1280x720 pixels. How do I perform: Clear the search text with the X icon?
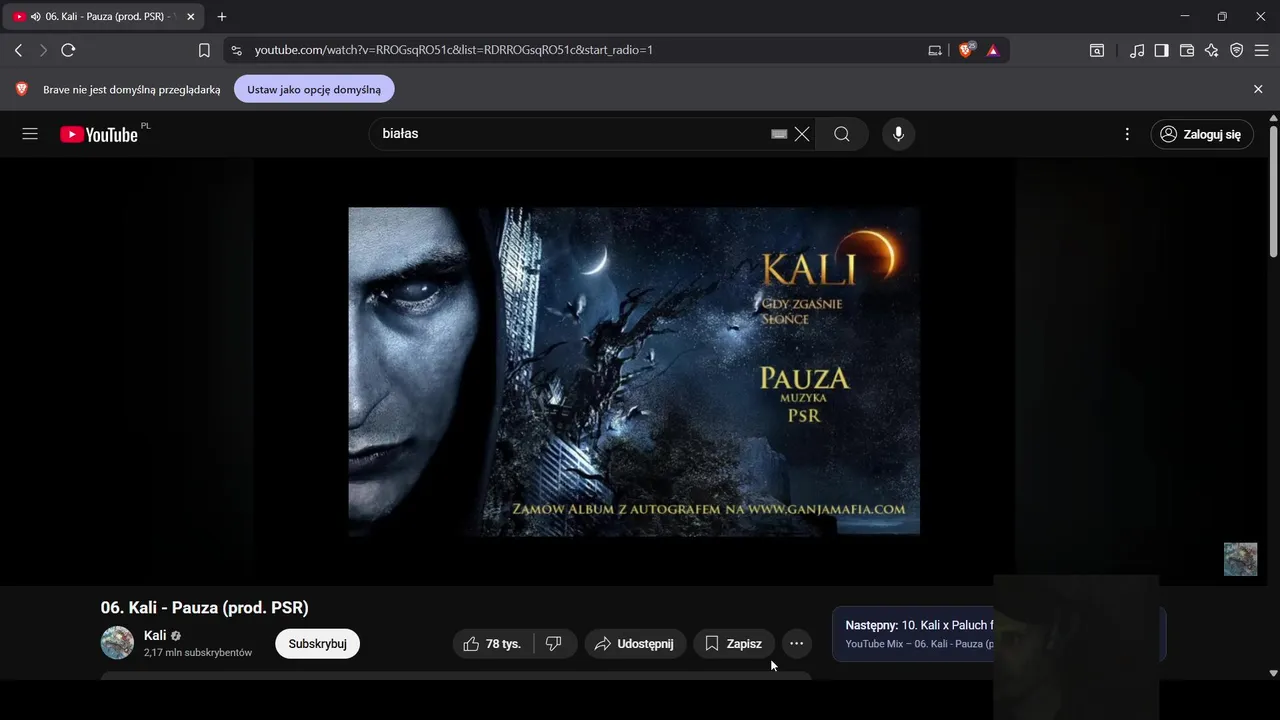click(x=802, y=134)
